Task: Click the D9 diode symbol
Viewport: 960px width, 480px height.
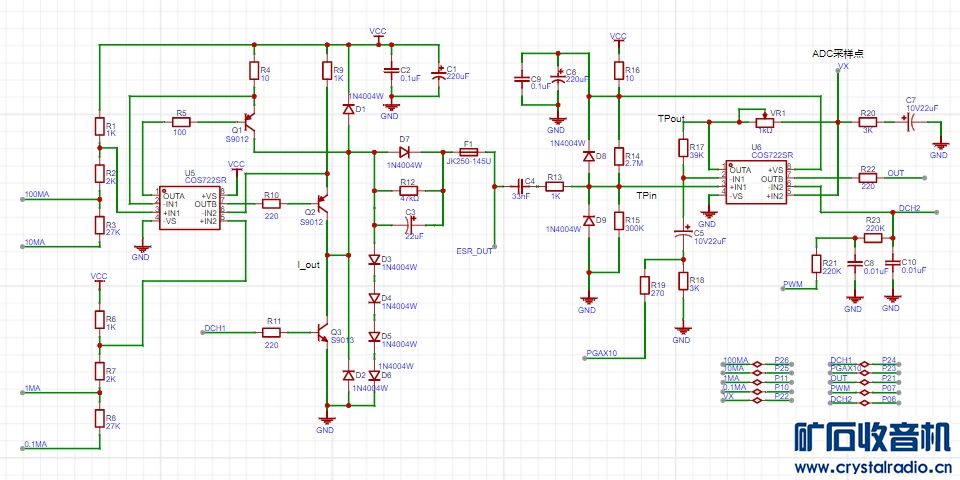Action: 588,220
